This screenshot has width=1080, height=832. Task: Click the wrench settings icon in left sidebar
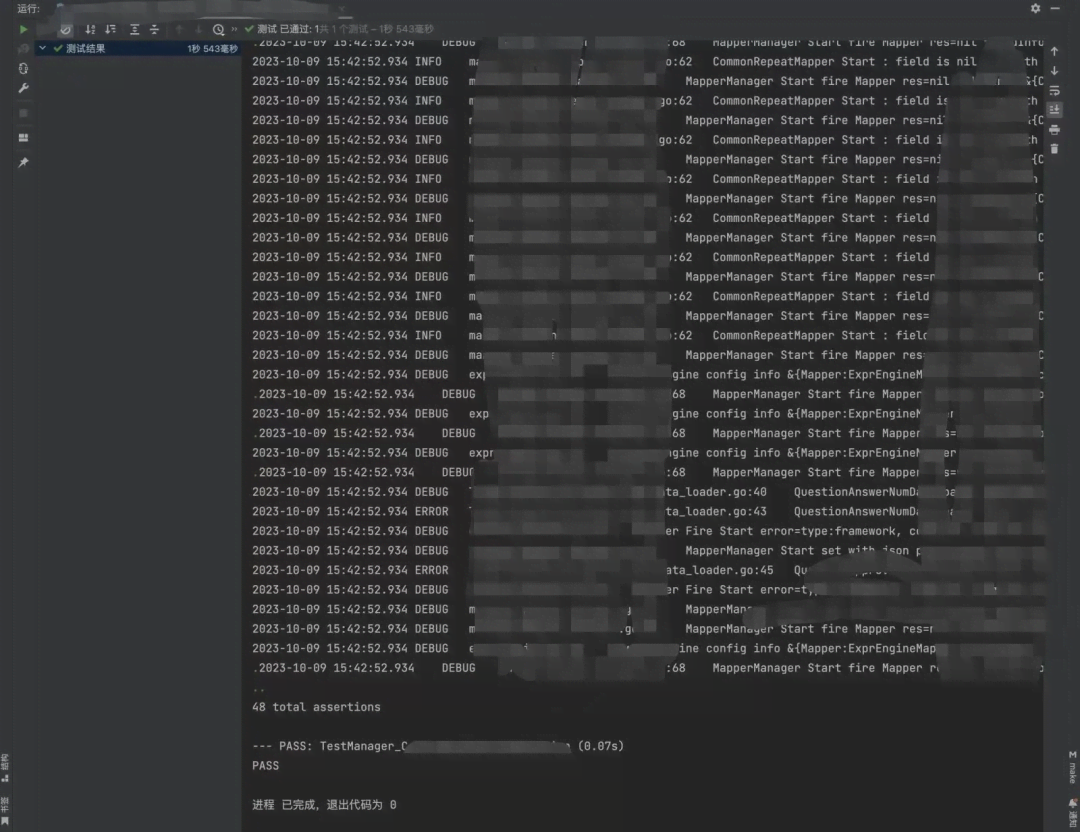point(23,88)
